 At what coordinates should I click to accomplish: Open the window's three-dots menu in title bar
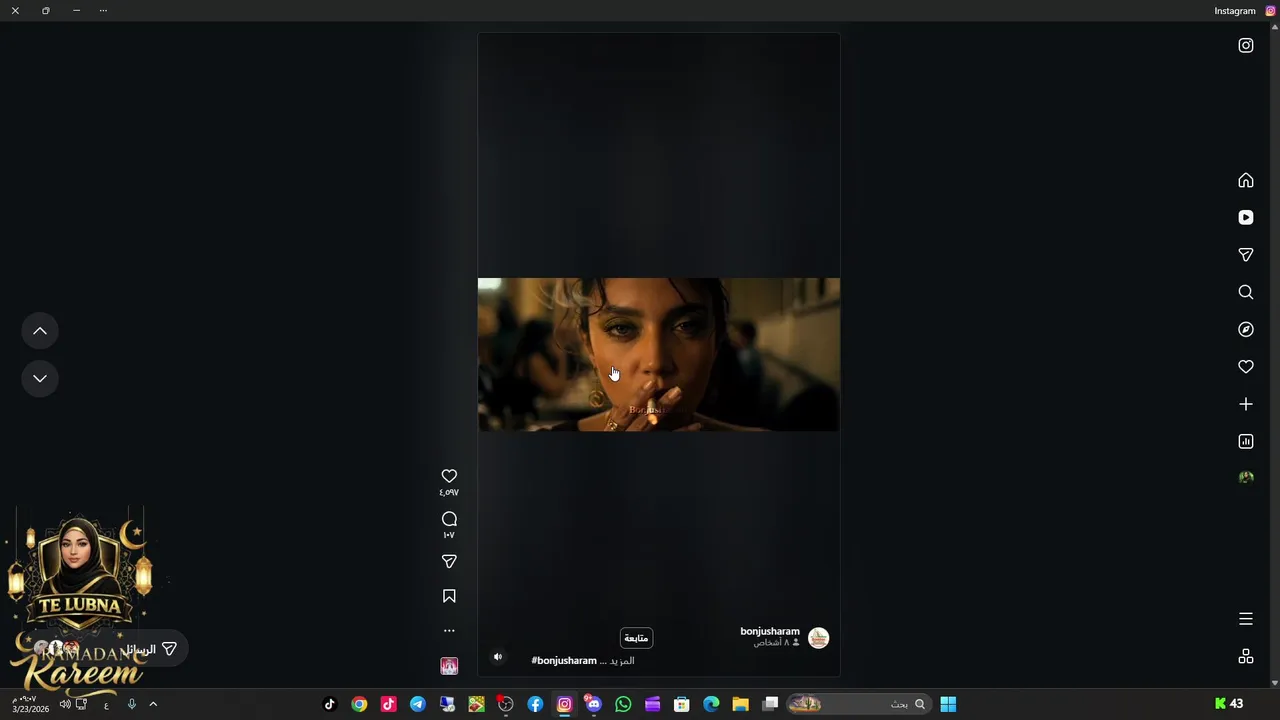point(103,11)
